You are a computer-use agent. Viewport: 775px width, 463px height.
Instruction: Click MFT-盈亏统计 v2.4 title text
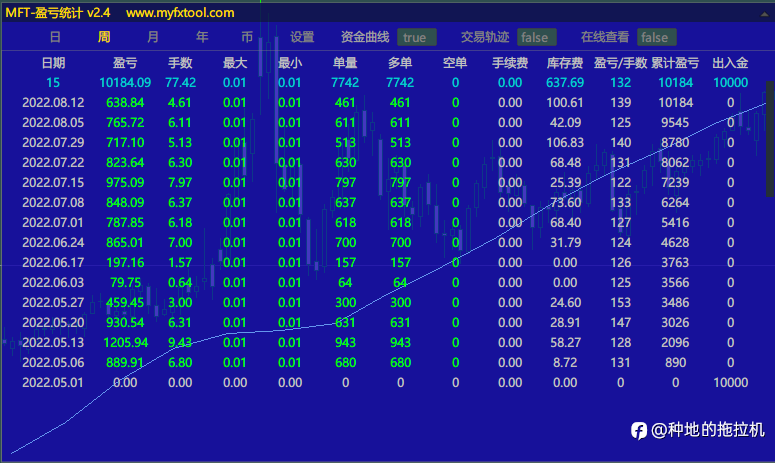(58, 13)
